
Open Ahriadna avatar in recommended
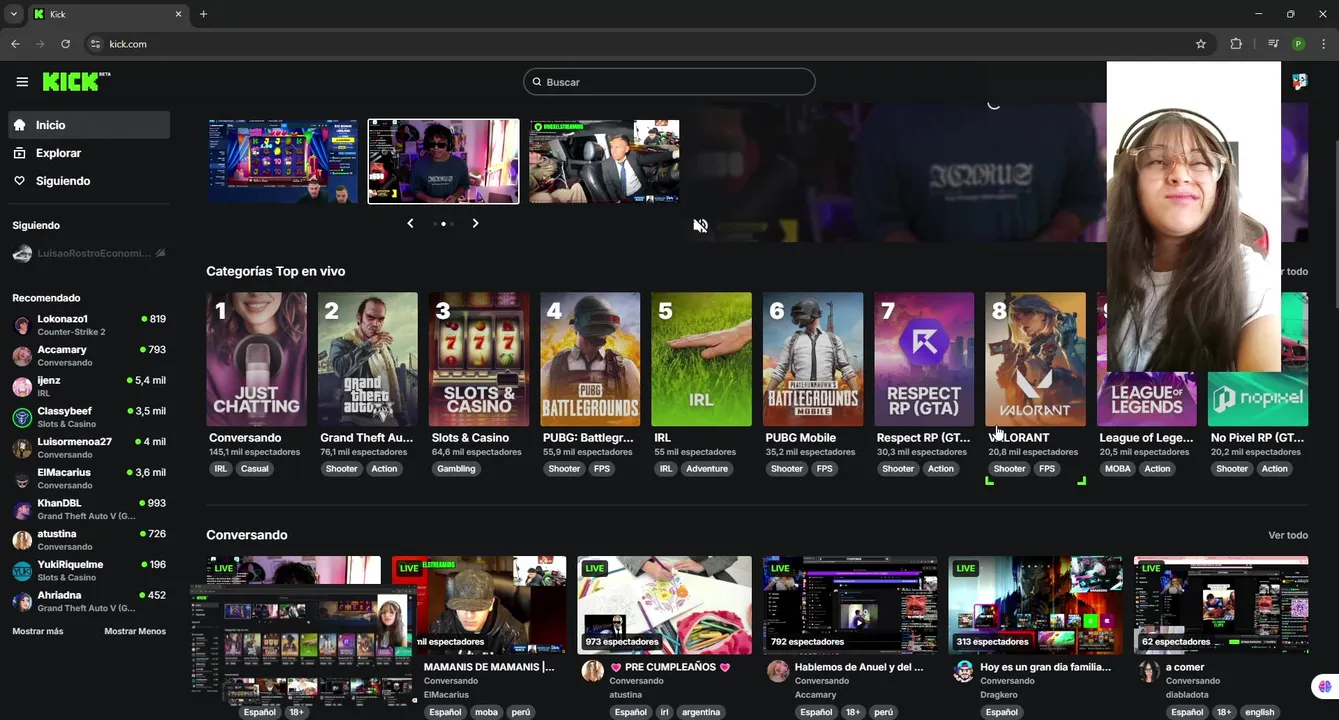click(22, 601)
